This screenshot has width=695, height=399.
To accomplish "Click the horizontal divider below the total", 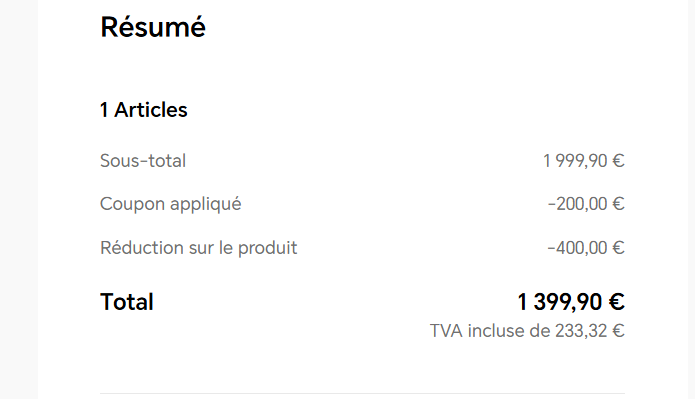I will click(363, 393).
